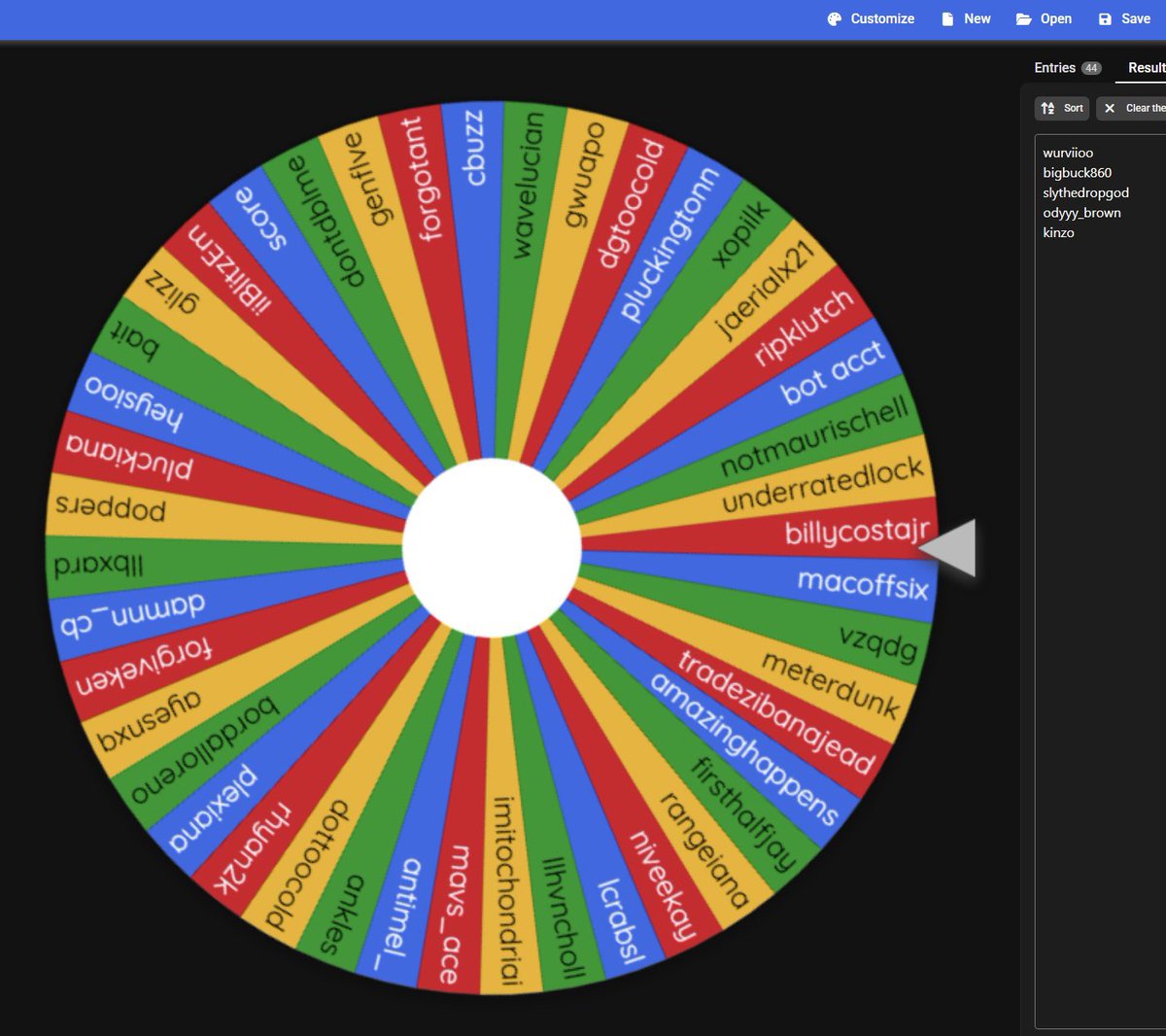Click the jaerialx21 wheel slice
This screenshot has width=1166, height=1036.
click(x=764, y=292)
